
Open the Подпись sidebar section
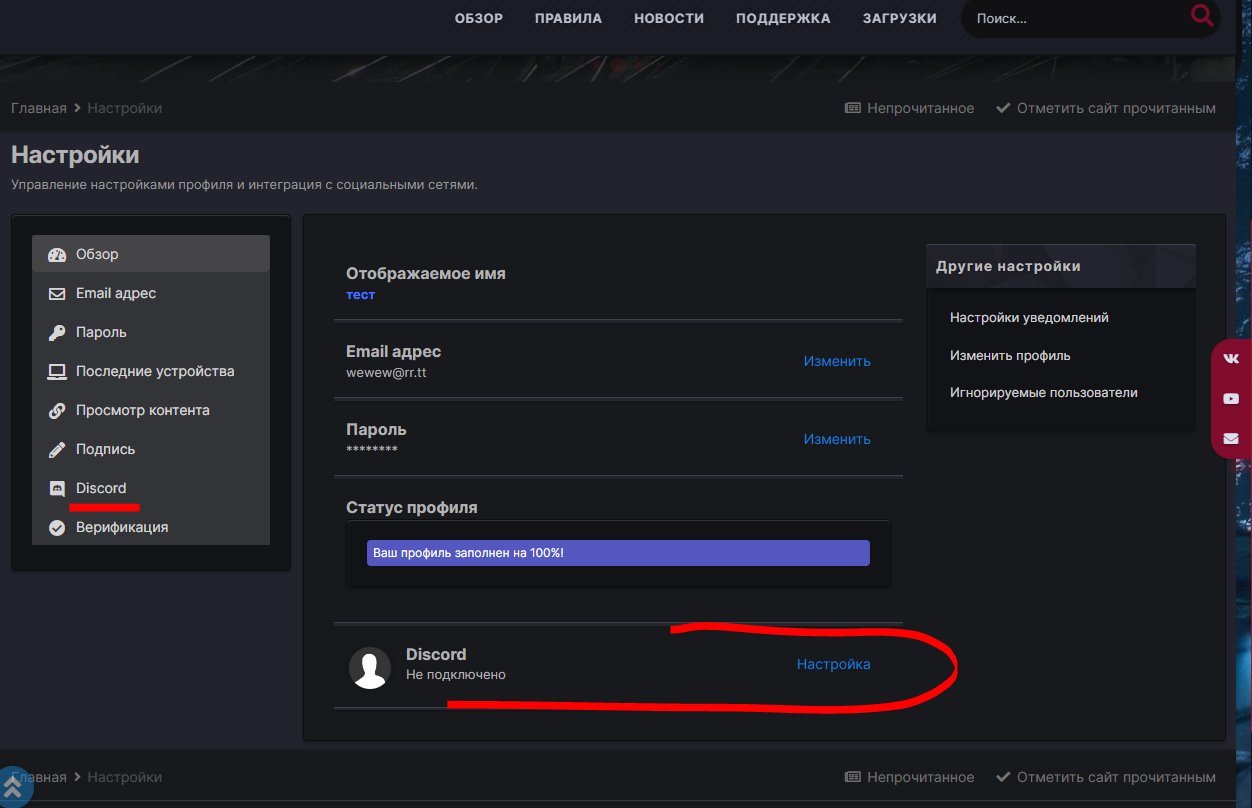pyautogui.click(x=105, y=449)
